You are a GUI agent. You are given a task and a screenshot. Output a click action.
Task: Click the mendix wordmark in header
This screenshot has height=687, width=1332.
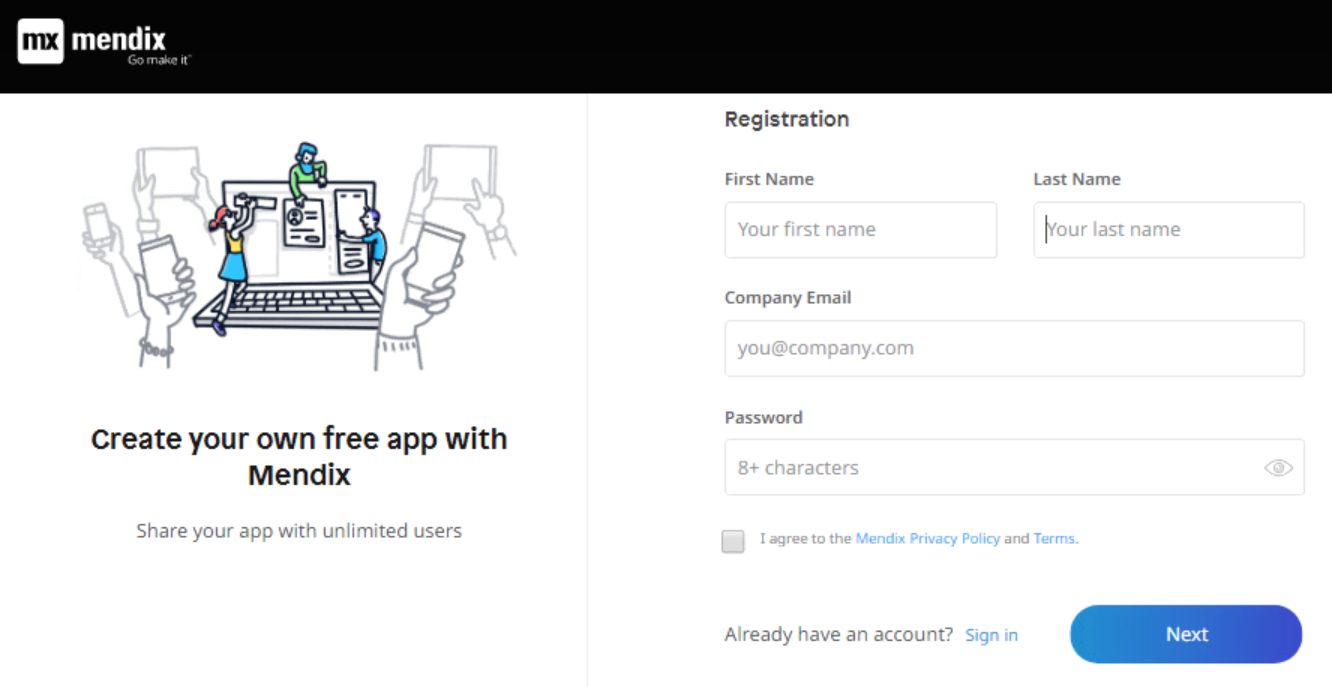pyautogui.click(x=120, y=39)
